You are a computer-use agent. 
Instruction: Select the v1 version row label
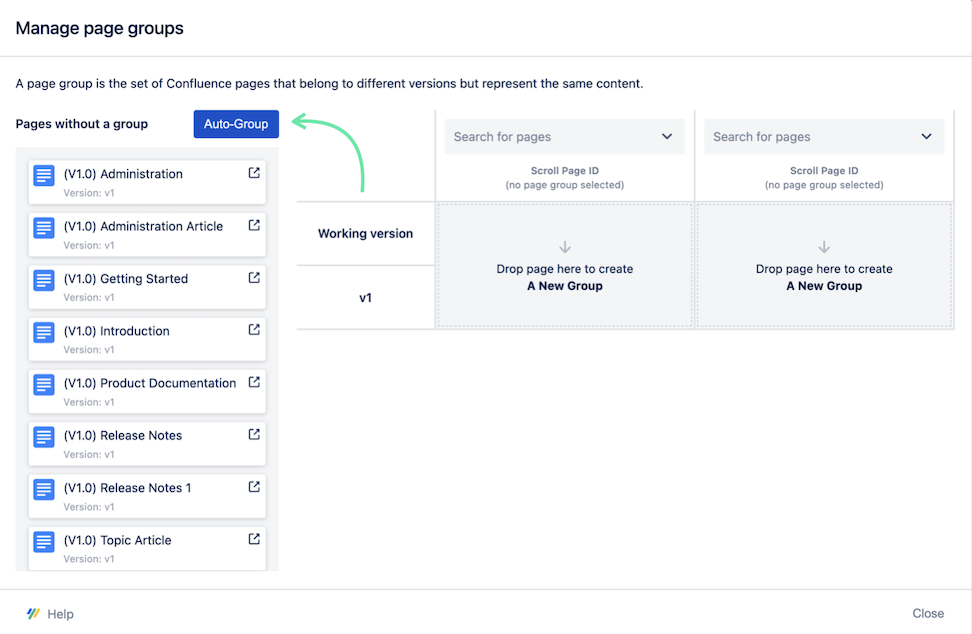pyautogui.click(x=365, y=298)
